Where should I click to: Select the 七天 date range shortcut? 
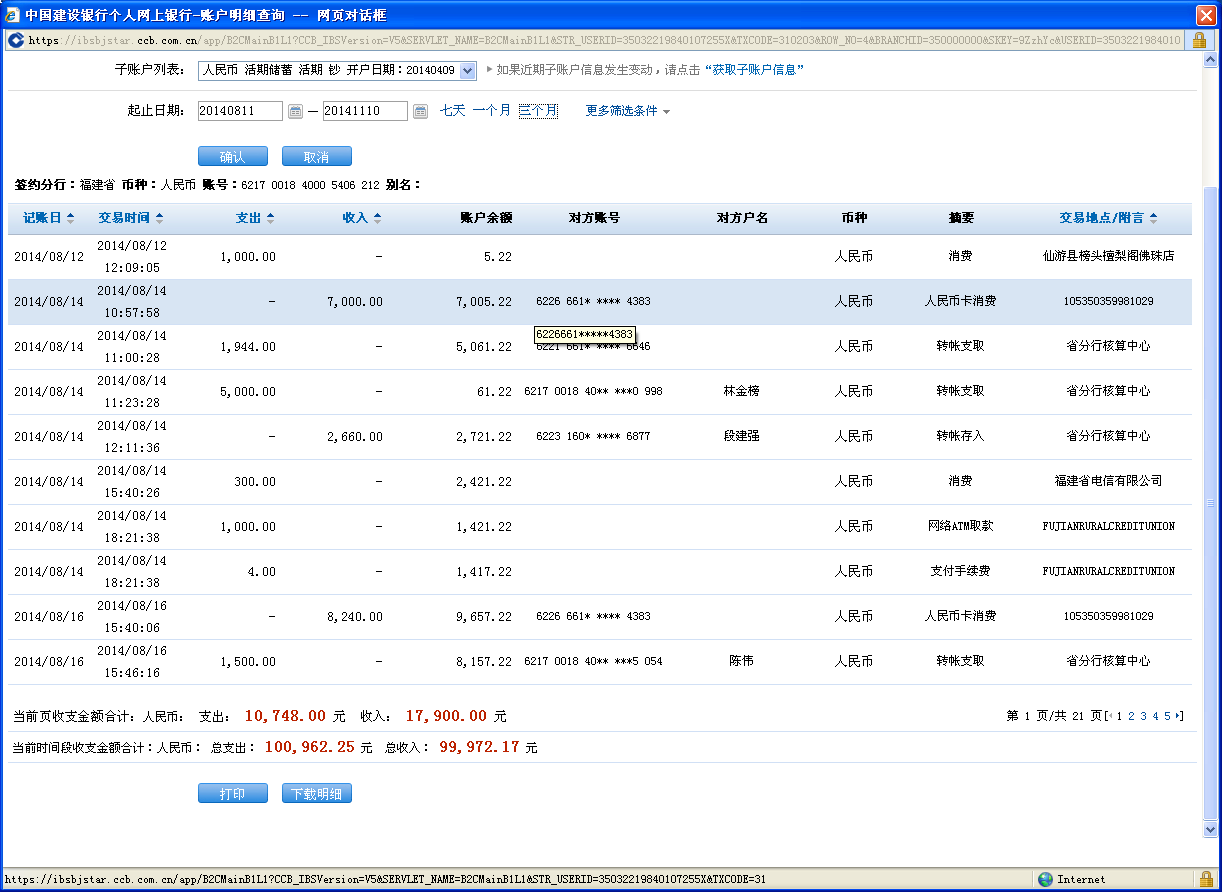(x=452, y=111)
